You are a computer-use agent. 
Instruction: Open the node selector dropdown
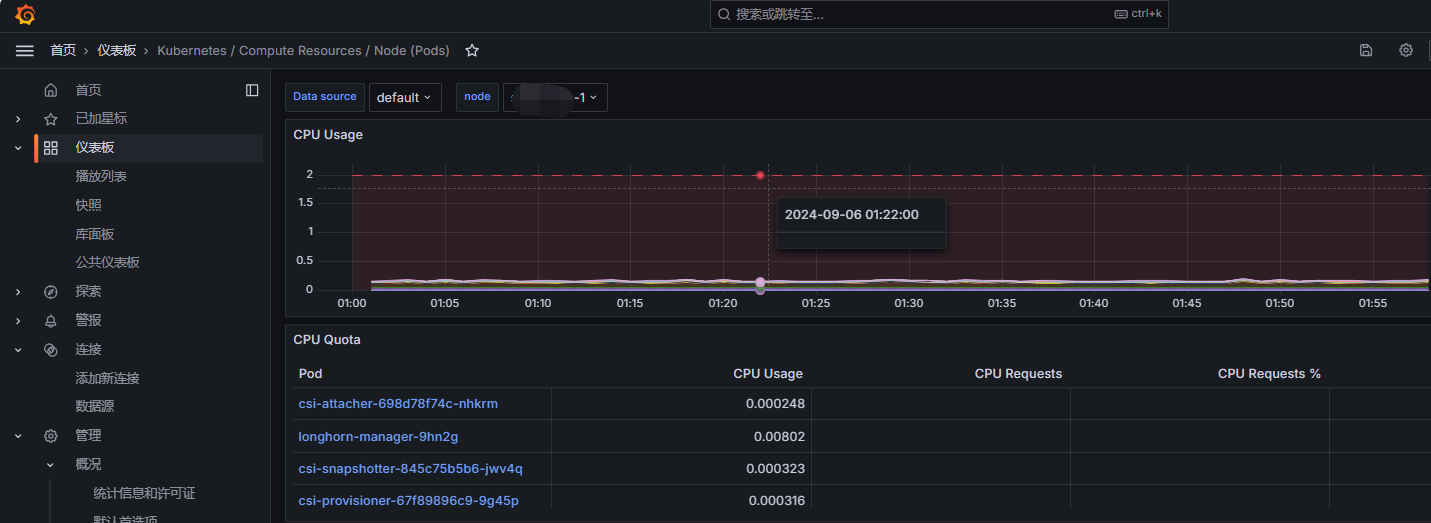[555, 97]
